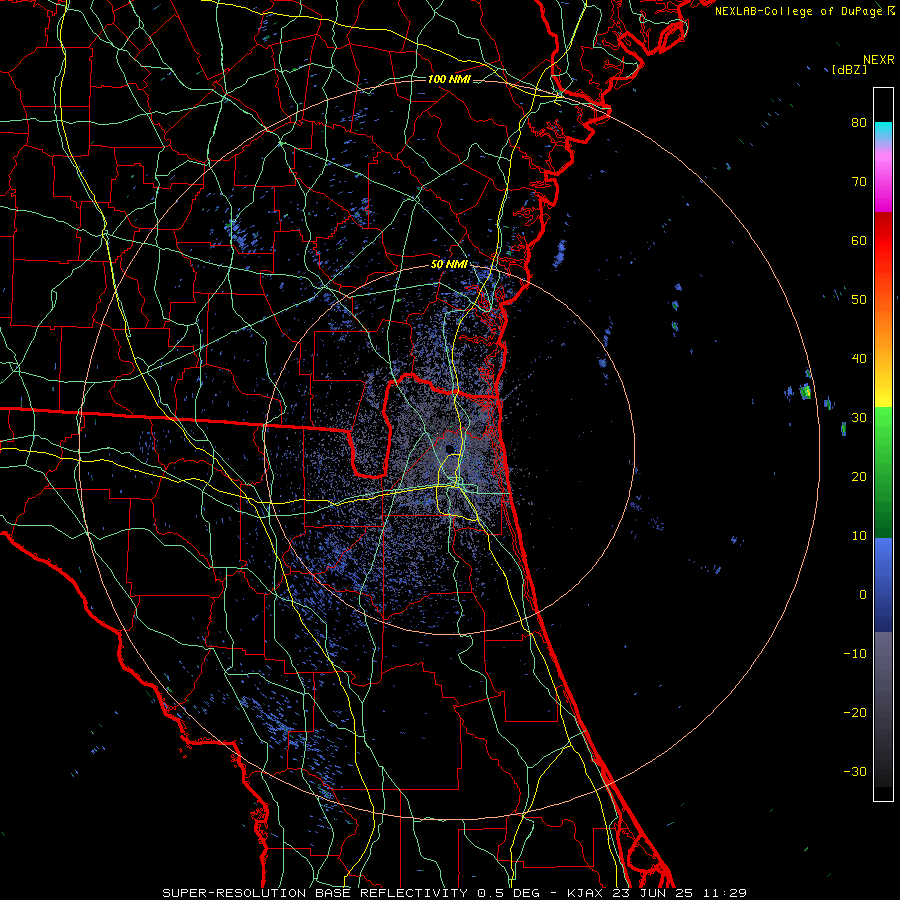
Task: Click the "NEXR" label above the color scale
Action: point(879,60)
